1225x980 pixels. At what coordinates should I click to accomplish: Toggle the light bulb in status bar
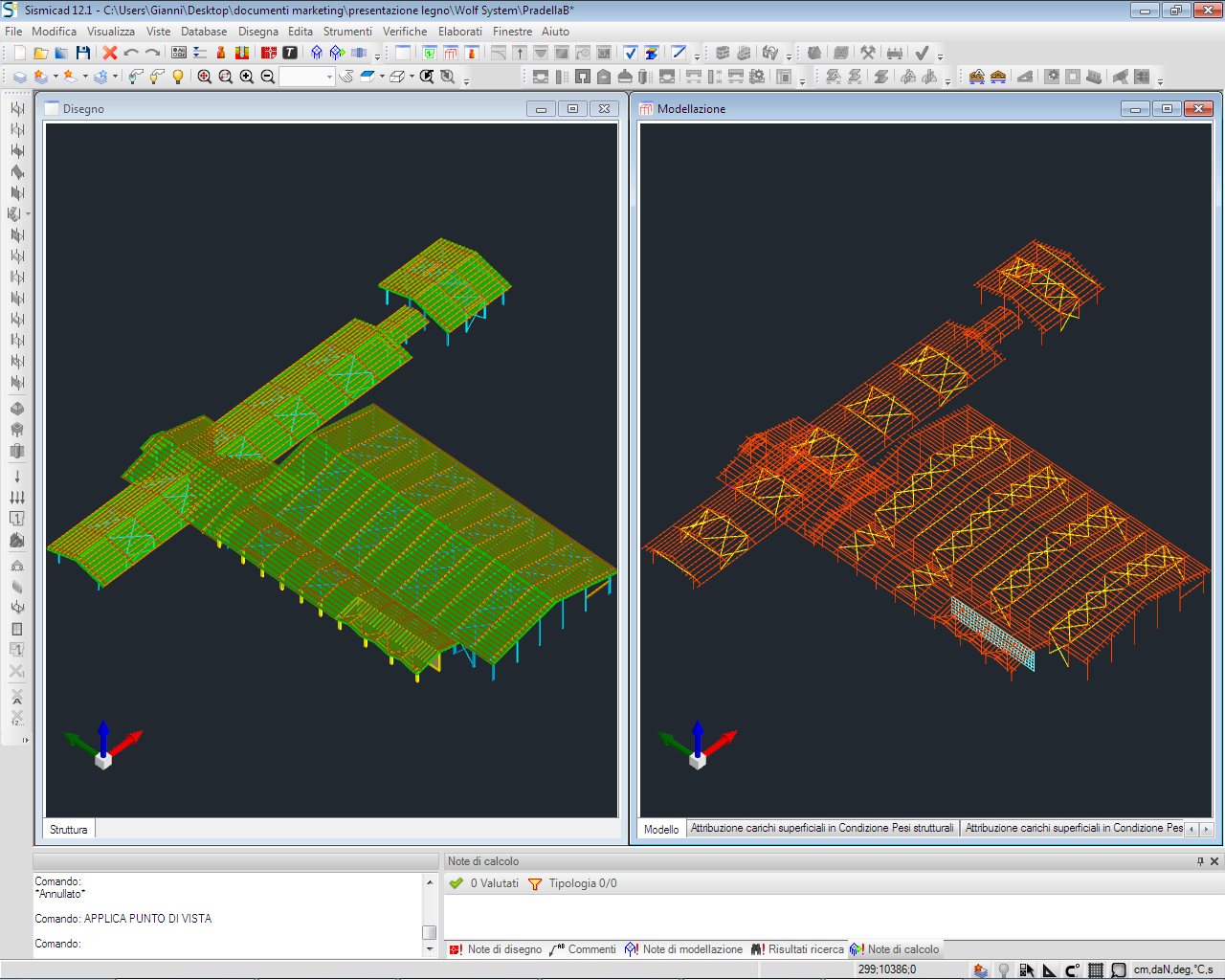click(1004, 969)
